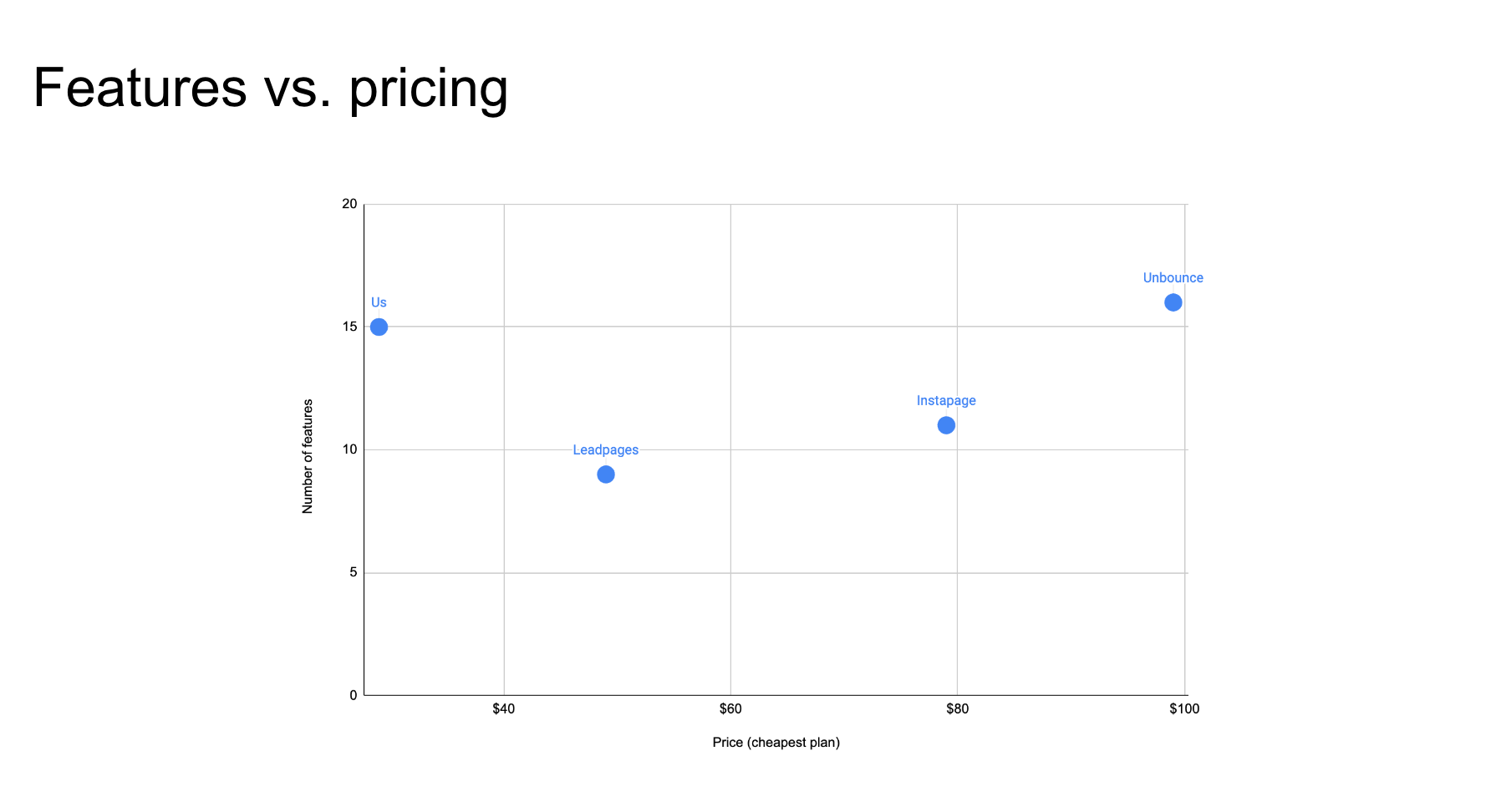
Task: Click the $40 x-axis tick label
Action: coord(503,709)
